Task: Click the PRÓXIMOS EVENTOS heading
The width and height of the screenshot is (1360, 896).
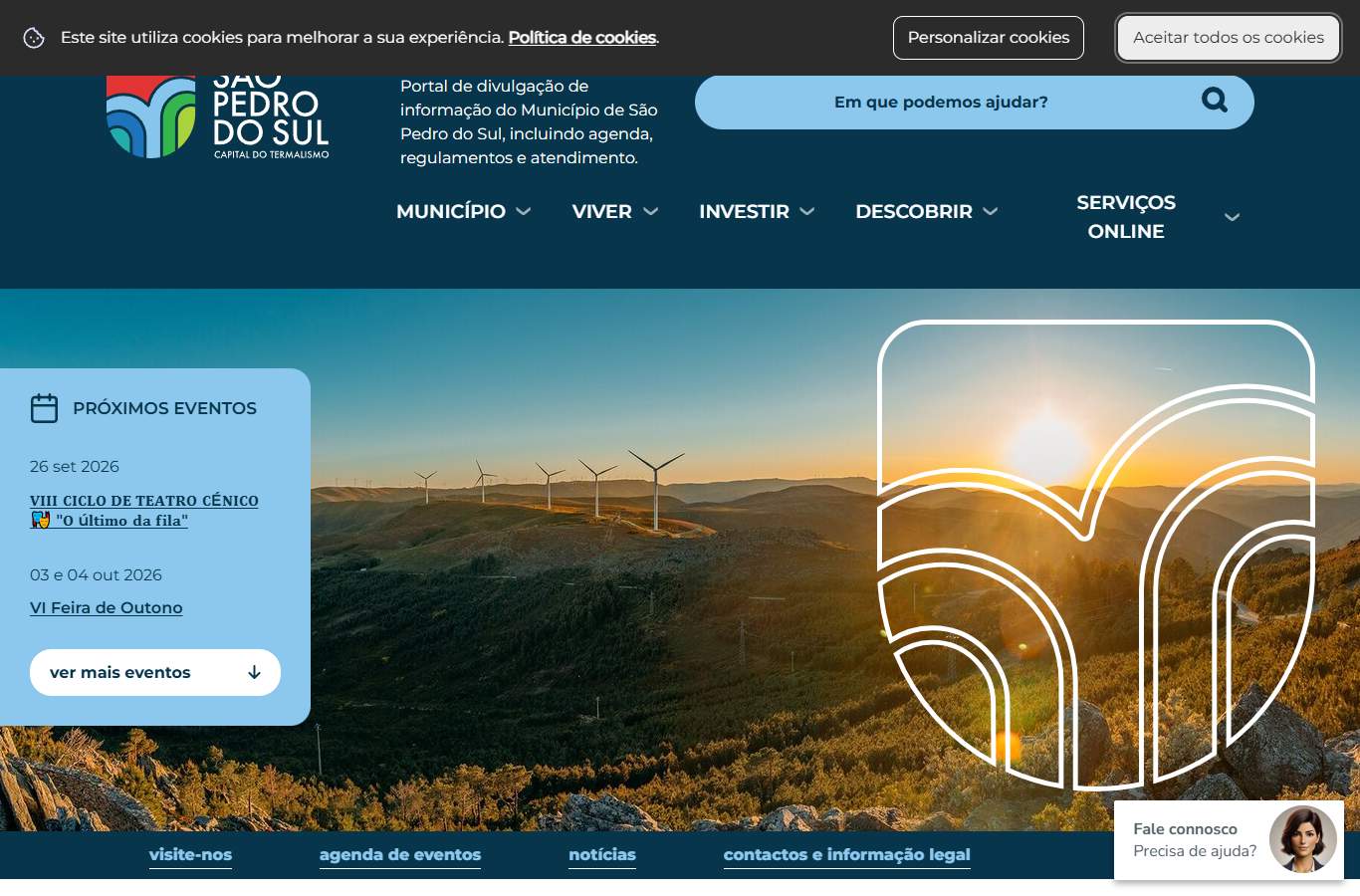Action: pos(164,408)
